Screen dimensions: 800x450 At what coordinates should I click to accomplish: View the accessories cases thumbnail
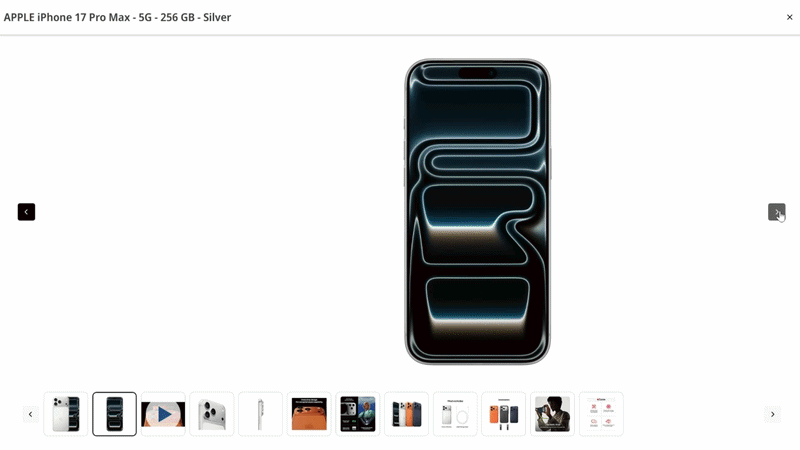[504, 414]
